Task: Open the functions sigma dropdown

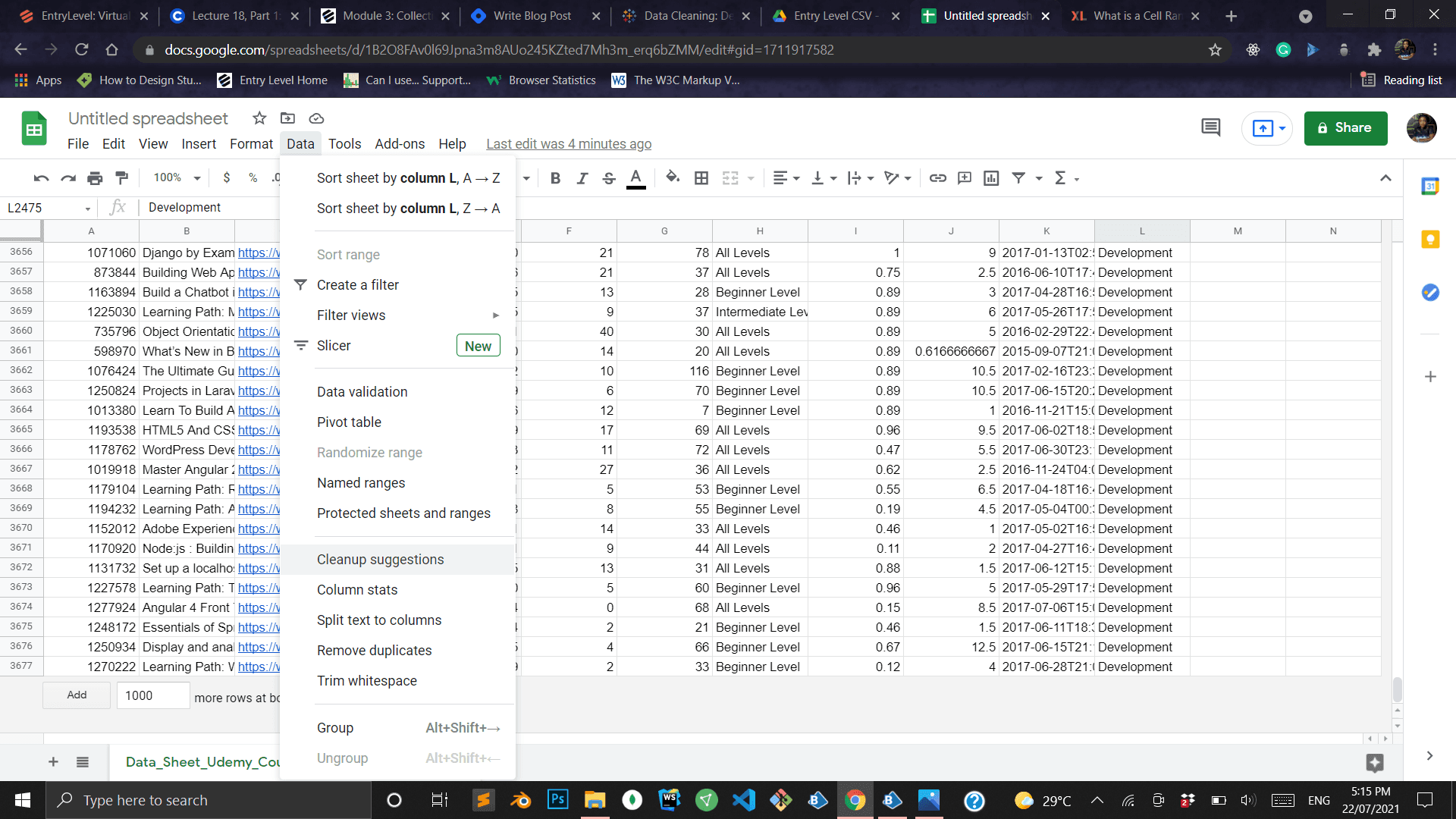Action: pyautogui.click(x=1066, y=178)
